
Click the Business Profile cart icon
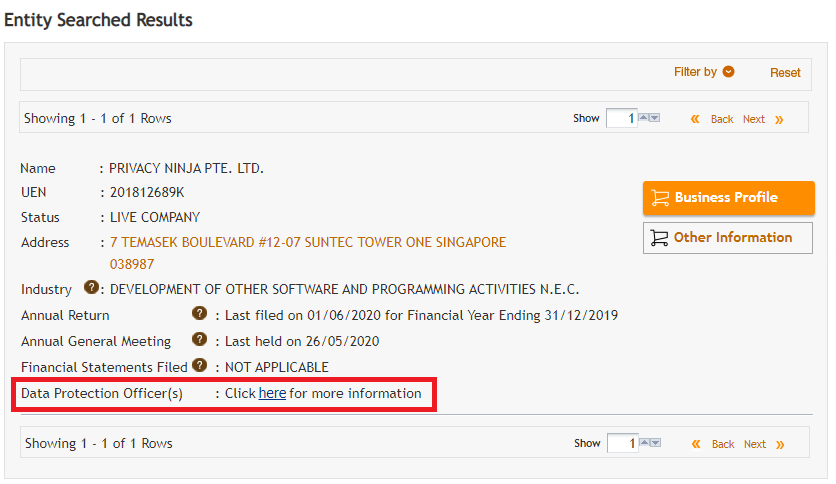(x=660, y=198)
